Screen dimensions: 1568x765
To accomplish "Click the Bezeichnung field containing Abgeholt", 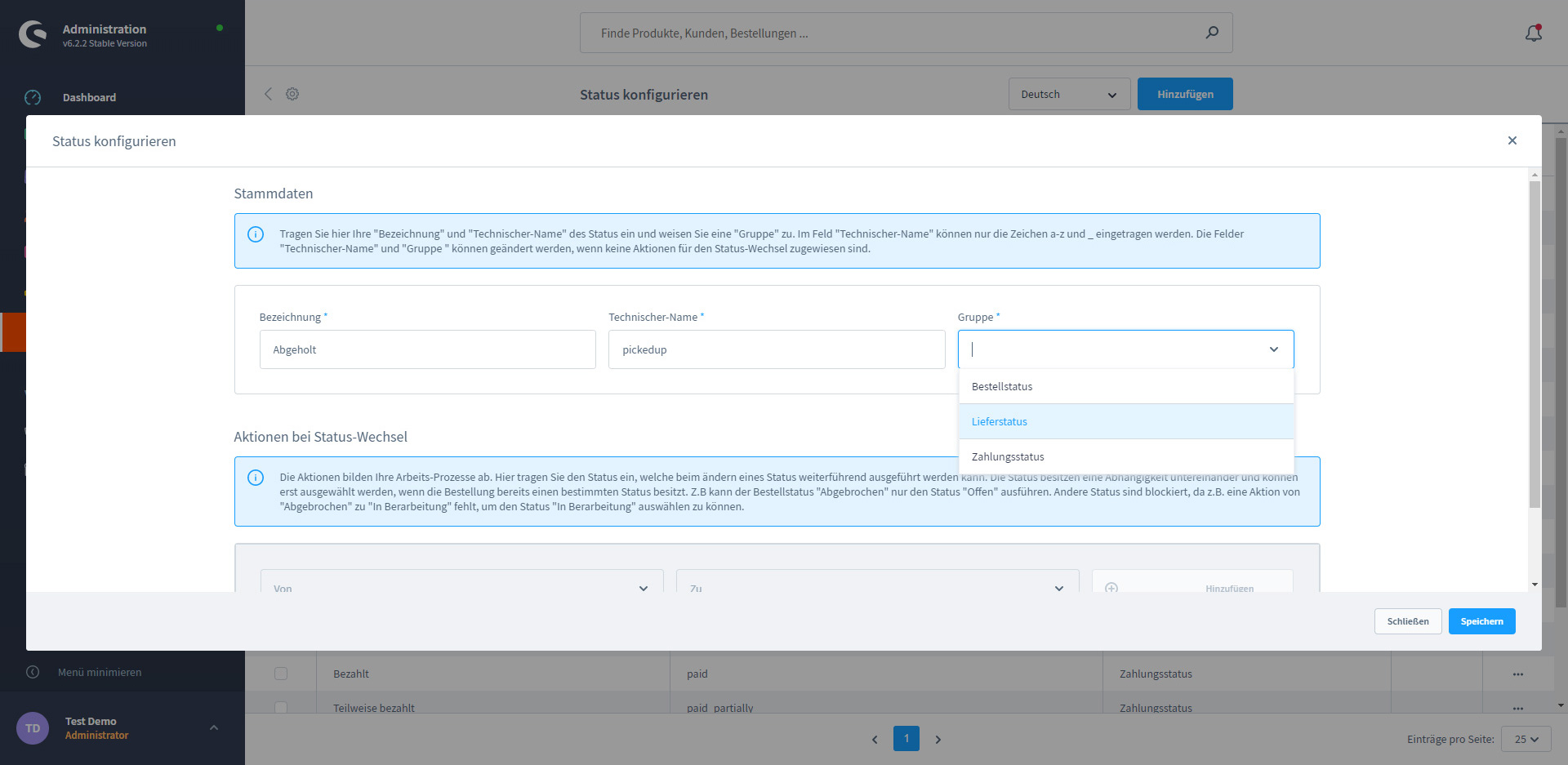I will (427, 349).
